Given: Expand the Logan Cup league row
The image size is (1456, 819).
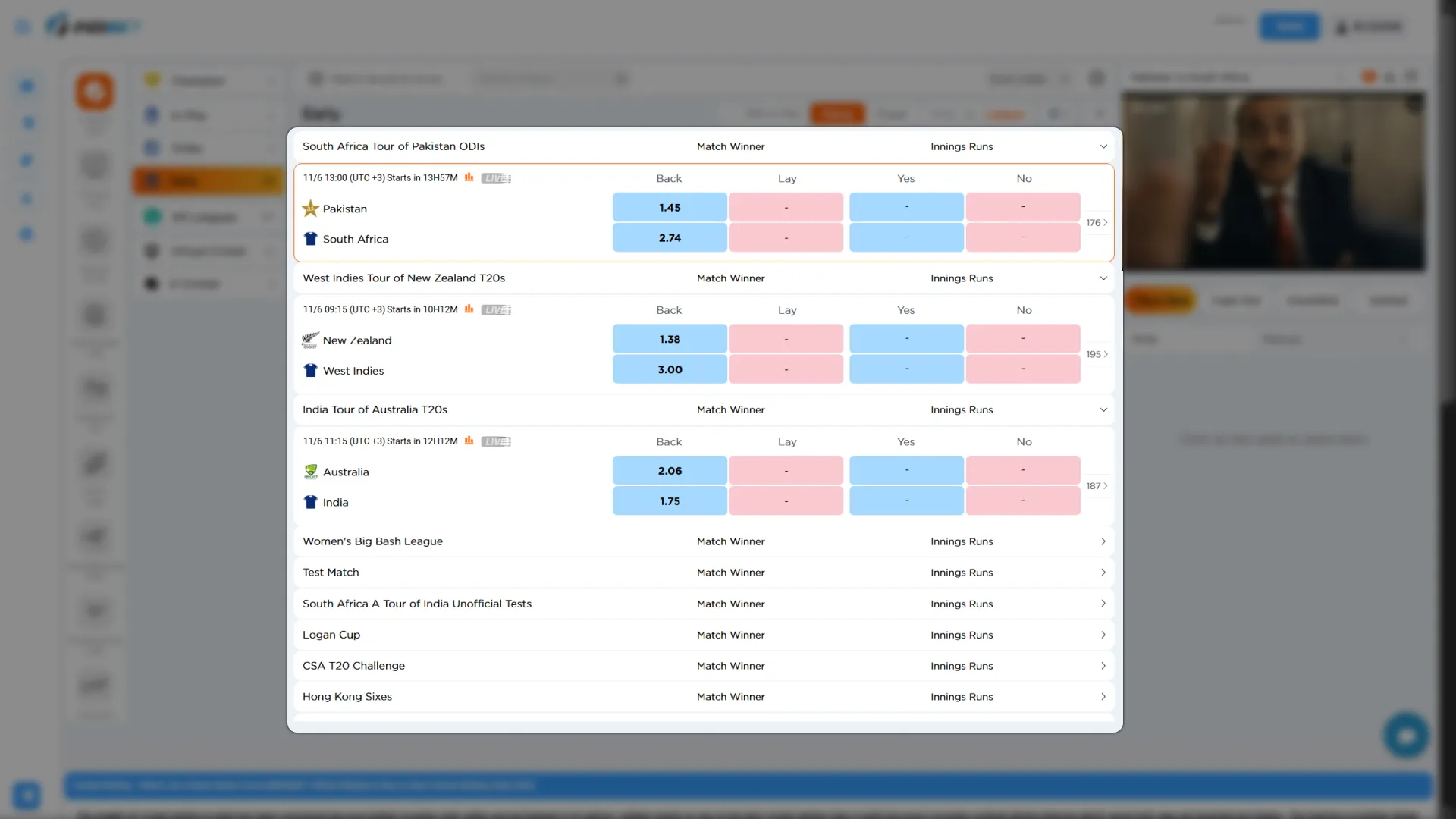Looking at the screenshot, I should click(1103, 635).
